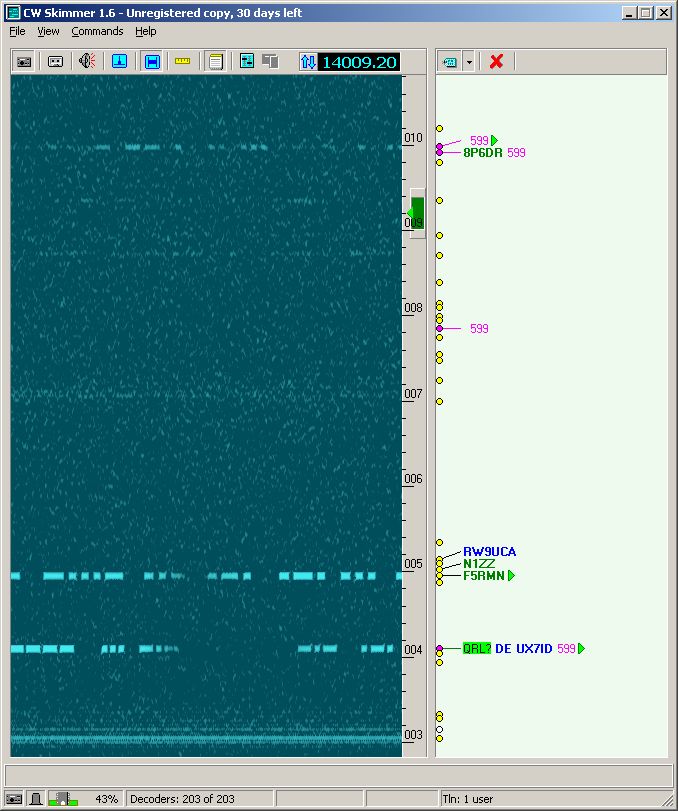Click the CW Skimmer title bar icon
The image size is (678, 811).
click(13, 12)
